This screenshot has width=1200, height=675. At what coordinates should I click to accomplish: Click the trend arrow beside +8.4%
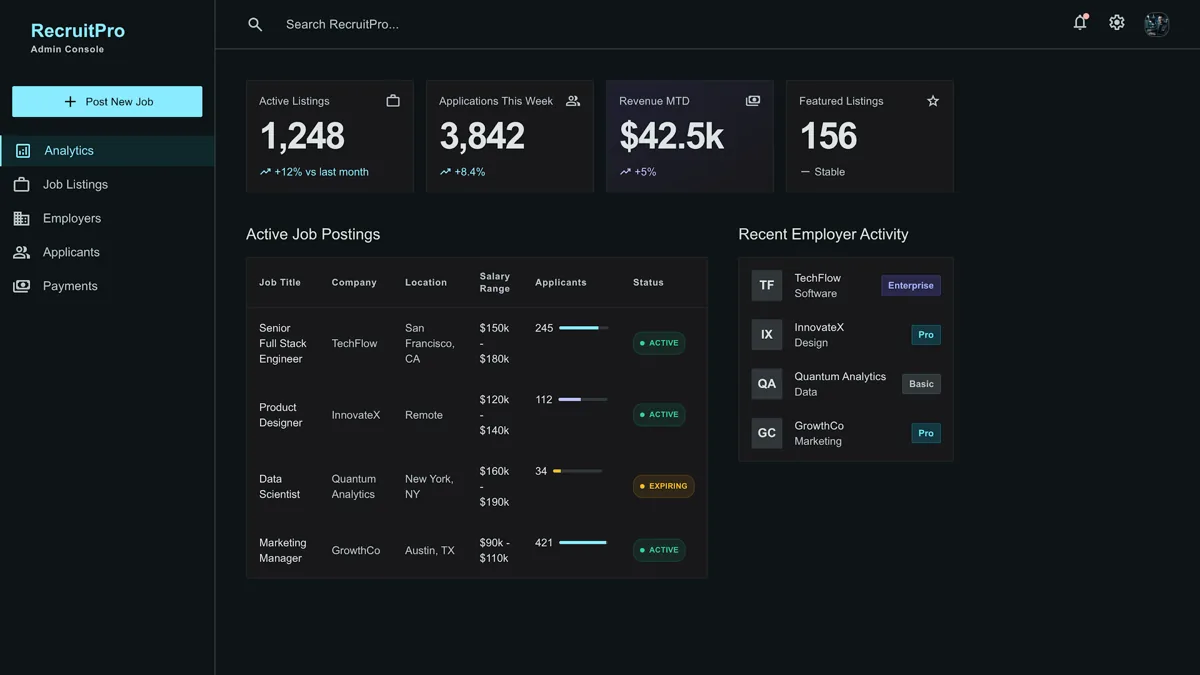(445, 172)
